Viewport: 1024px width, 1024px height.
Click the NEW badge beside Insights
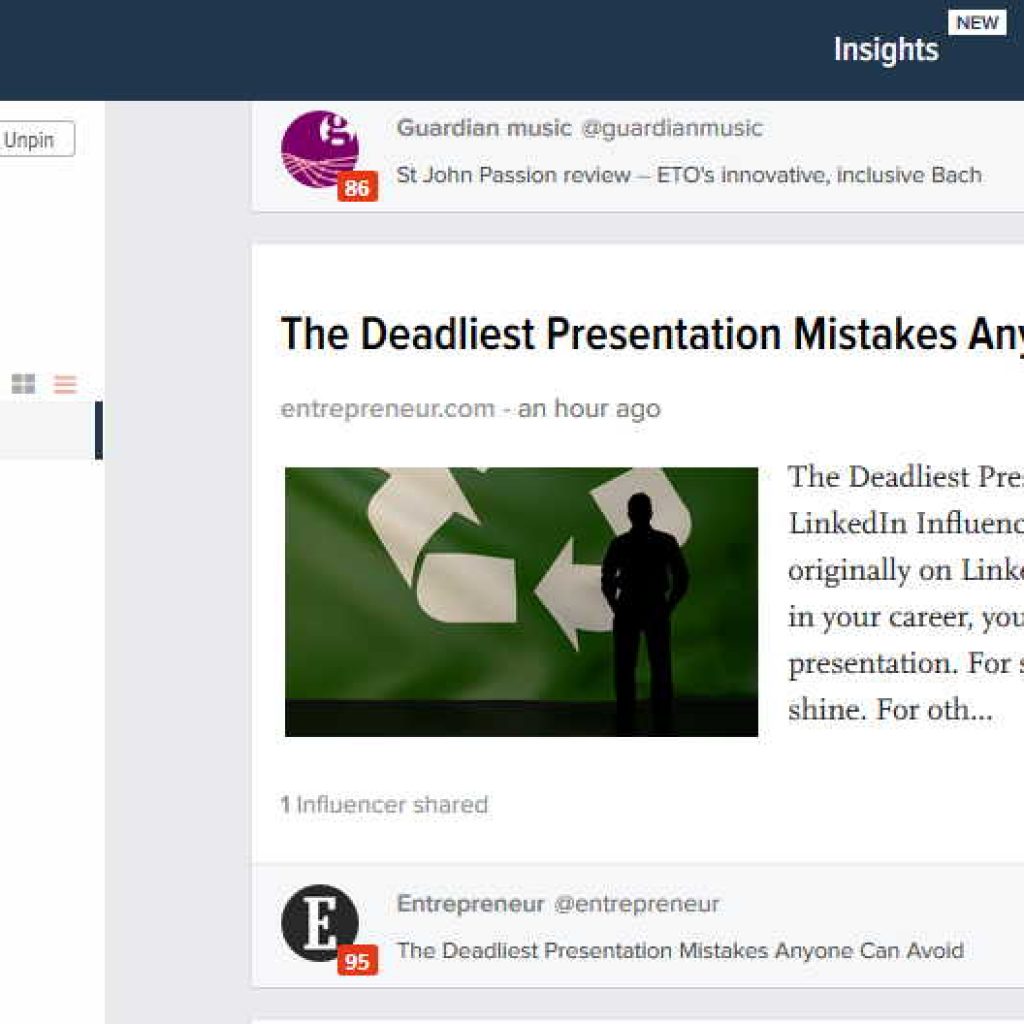coord(977,23)
